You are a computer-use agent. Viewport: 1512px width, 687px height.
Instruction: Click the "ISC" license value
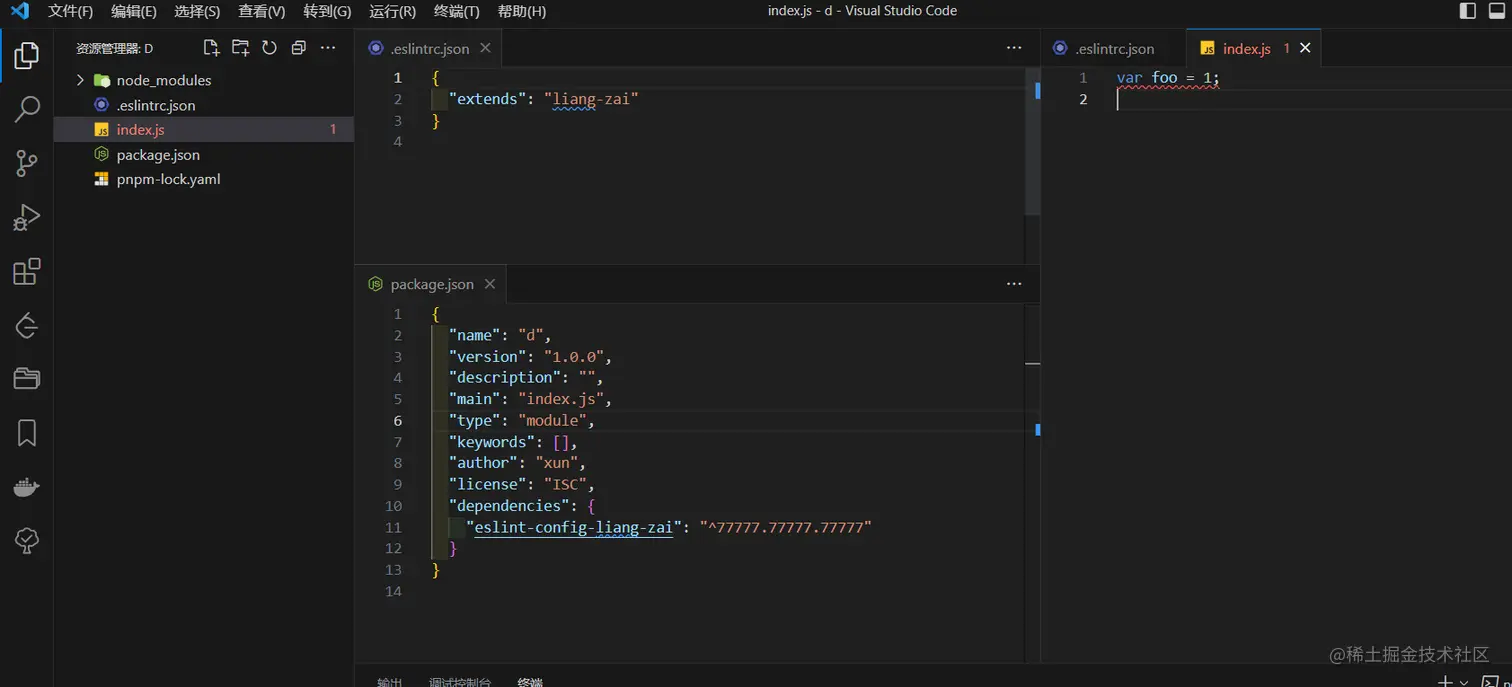(565, 484)
